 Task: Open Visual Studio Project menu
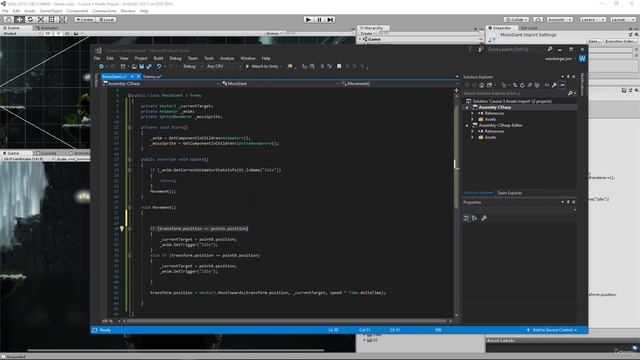pos(141,58)
